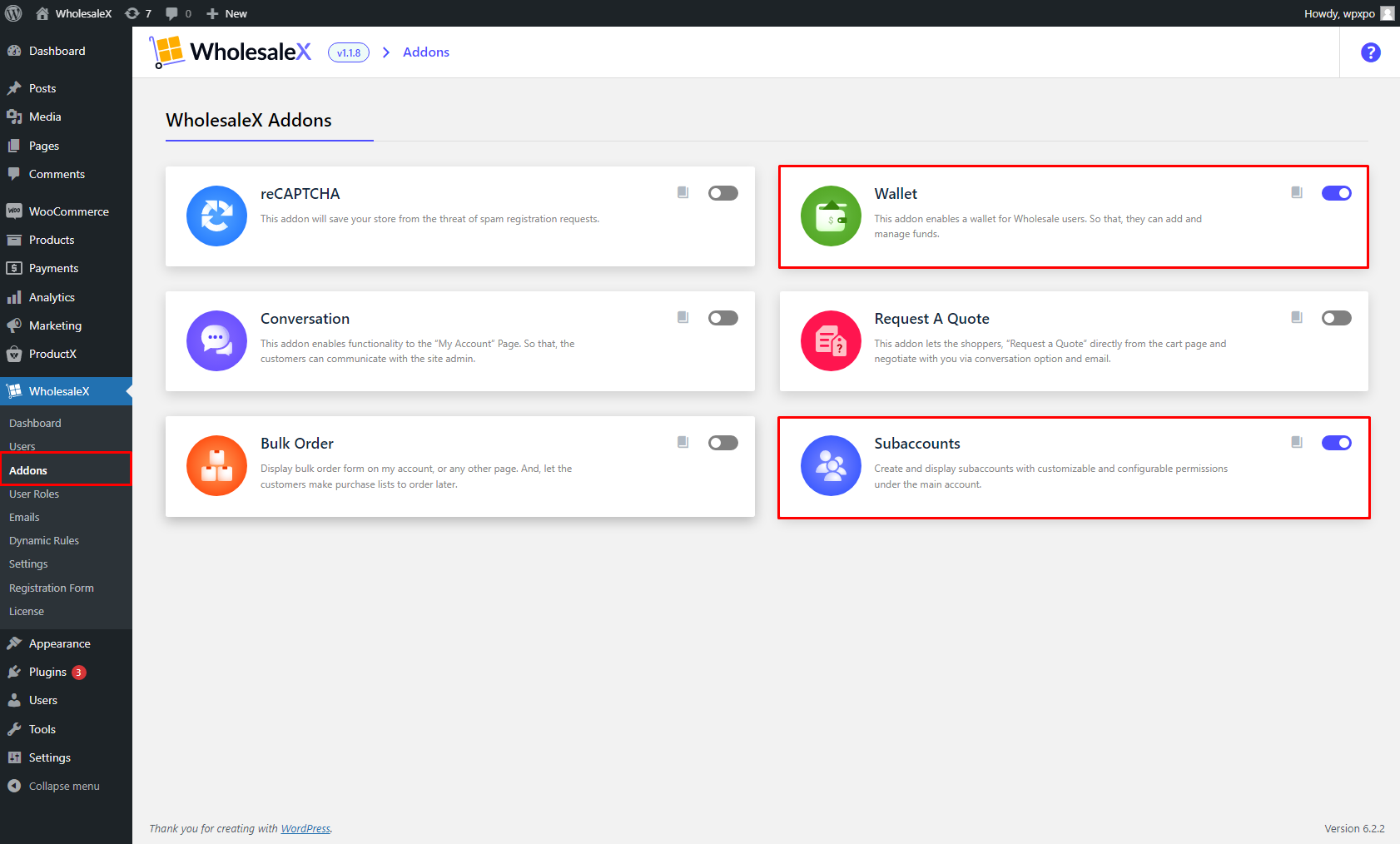Screen dimensions: 1400x844
Task: Open the main Settings menu
Action: click(66, 757)
